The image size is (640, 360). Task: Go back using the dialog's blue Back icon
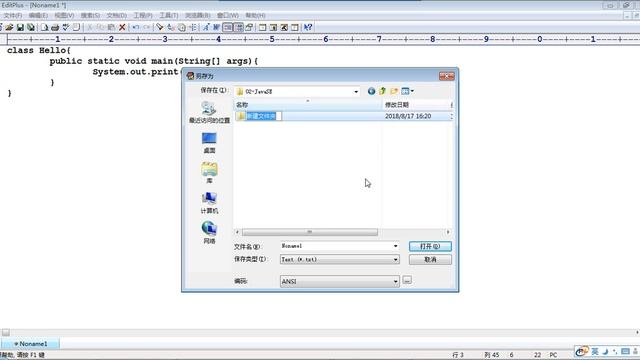click(x=371, y=91)
